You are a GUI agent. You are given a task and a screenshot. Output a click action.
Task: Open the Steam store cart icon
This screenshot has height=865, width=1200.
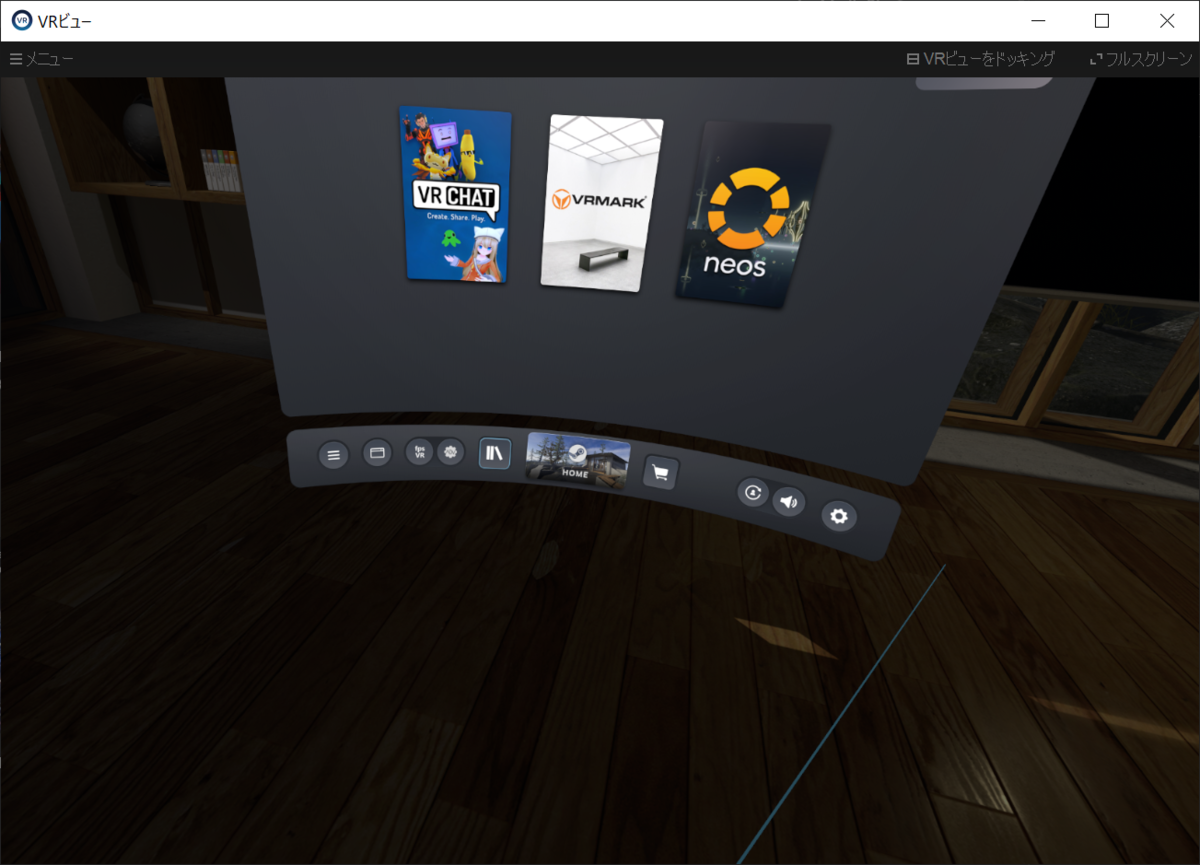tap(660, 473)
